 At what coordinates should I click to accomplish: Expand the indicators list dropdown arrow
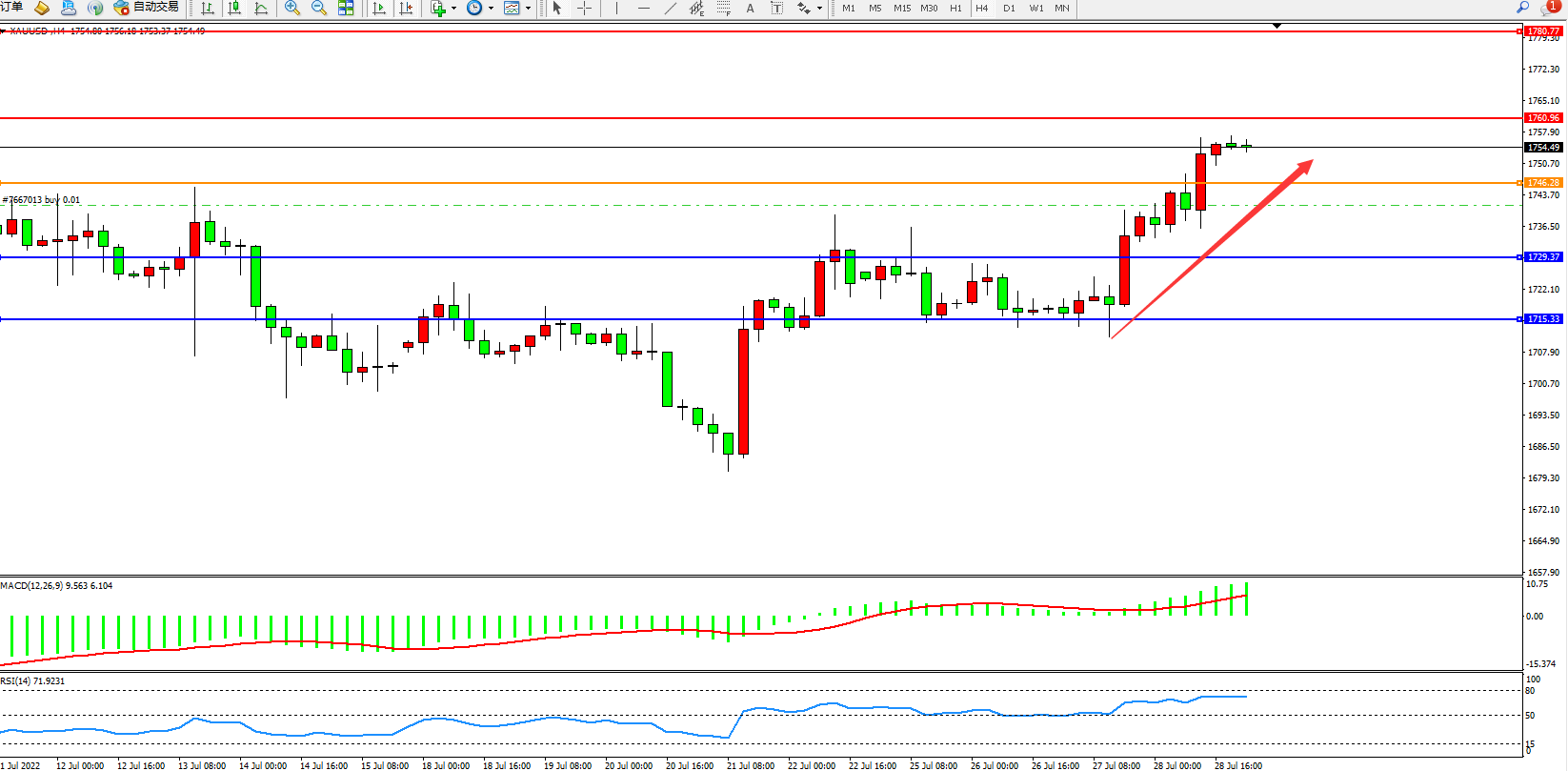point(453,8)
